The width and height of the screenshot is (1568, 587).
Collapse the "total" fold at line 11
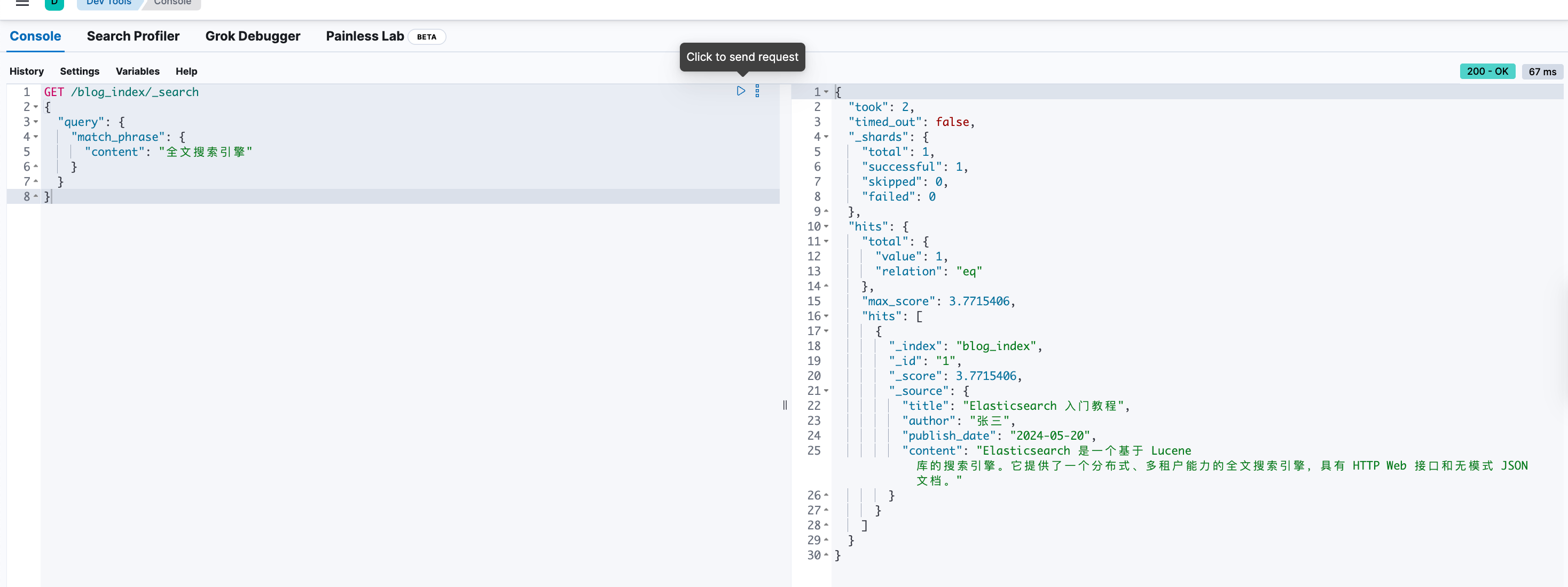click(x=826, y=242)
